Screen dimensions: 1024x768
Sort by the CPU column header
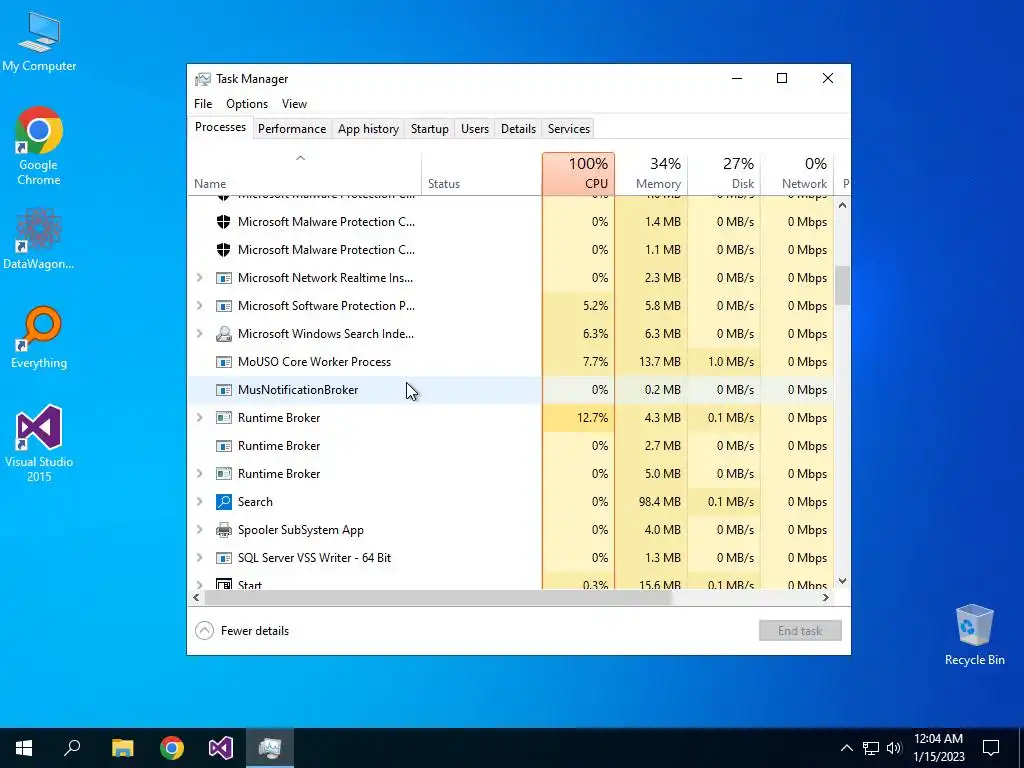click(579, 174)
